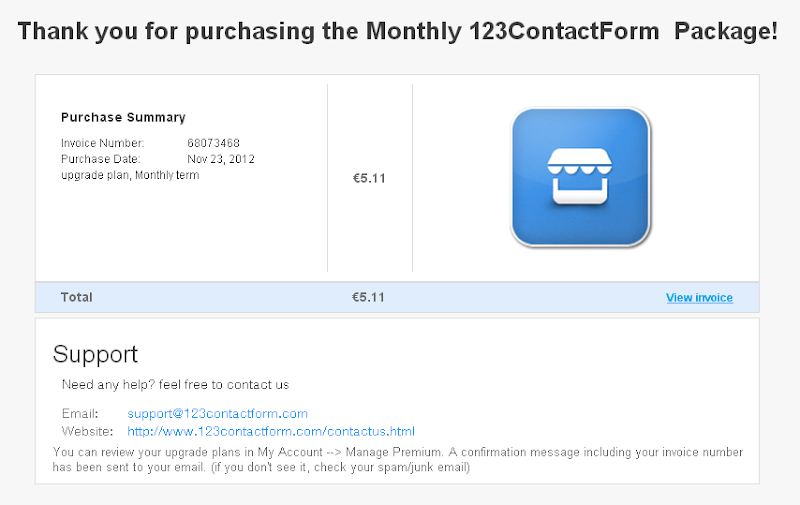Click the purchase date Nov 23, 2012
800x505 pixels.
click(220, 159)
